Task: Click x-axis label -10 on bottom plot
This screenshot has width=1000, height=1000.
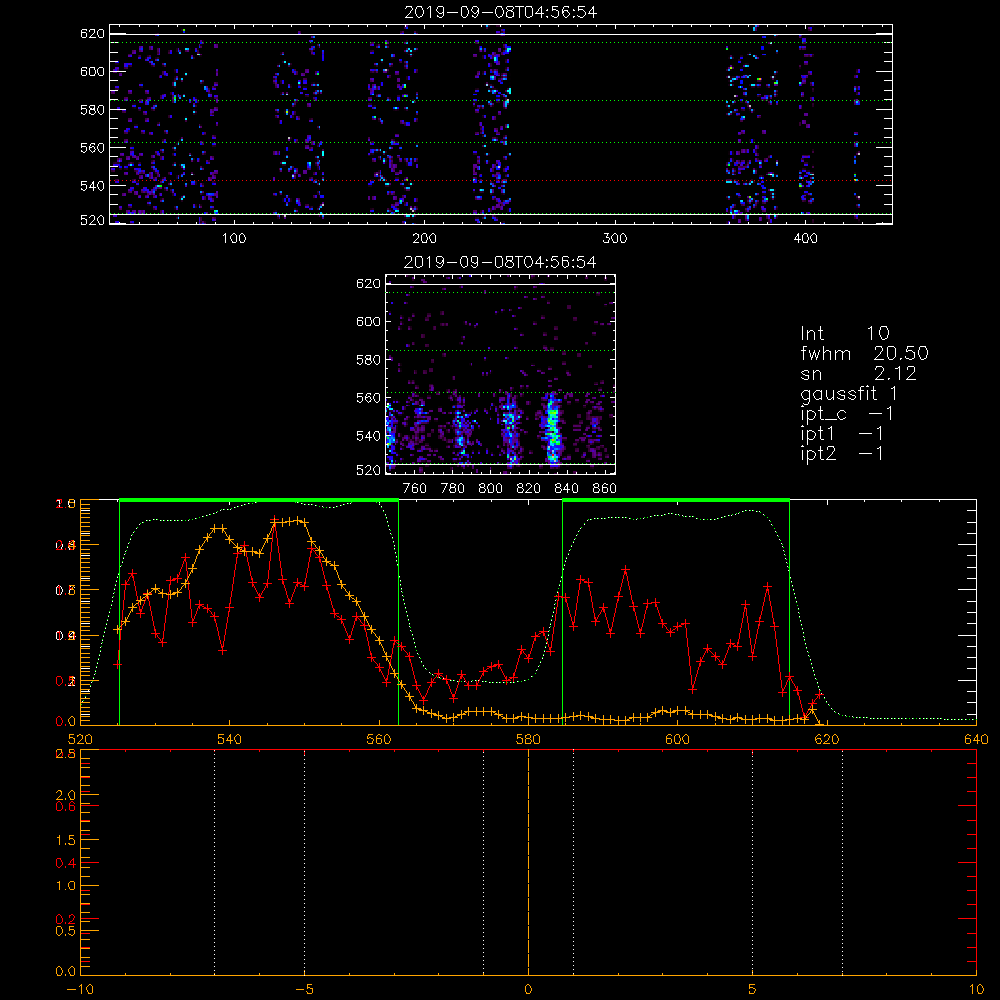Action: point(80,990)
